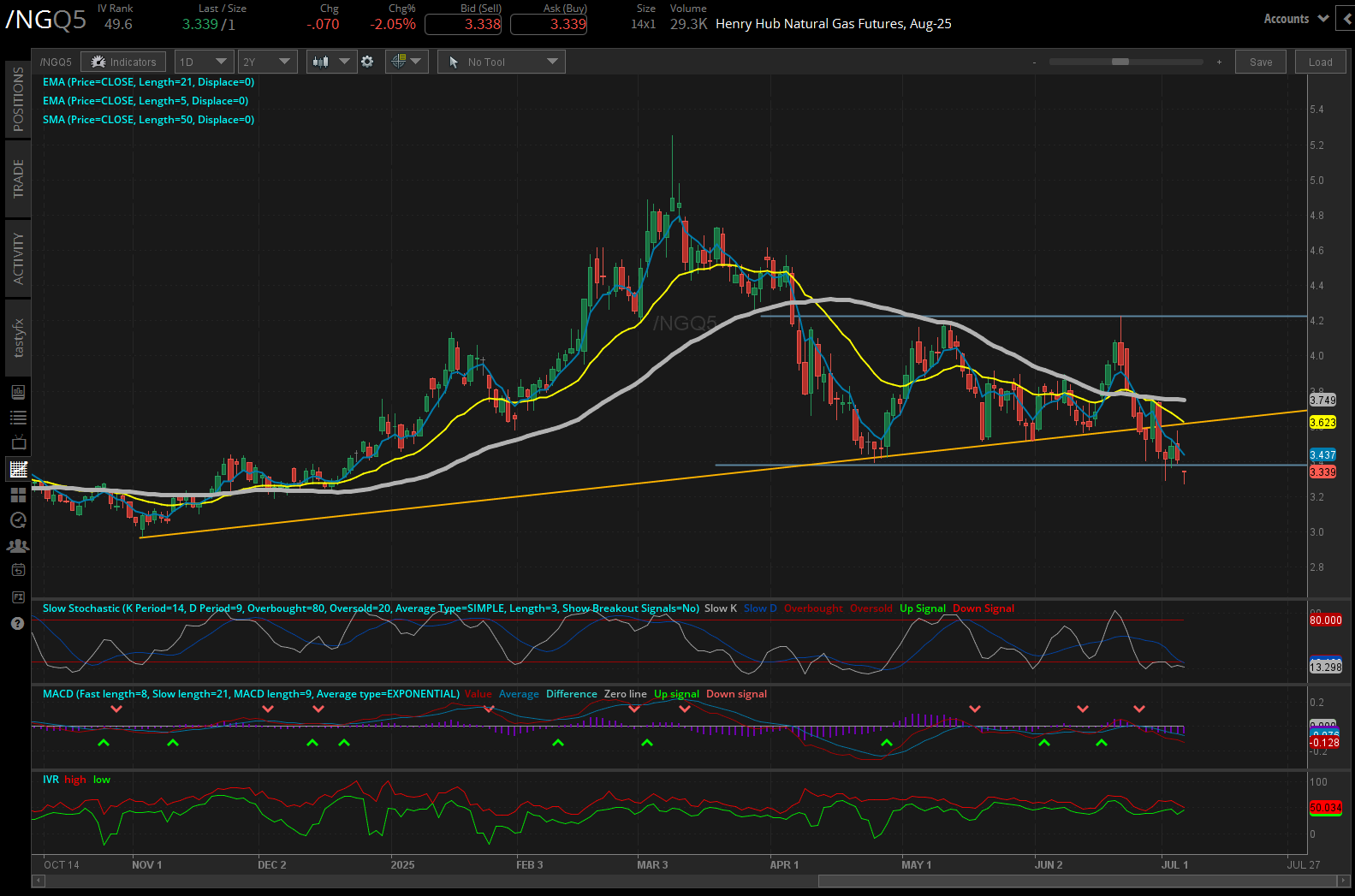Open the clock history icon
This screenshot has height=896, width=1355.
pos(18,520)
